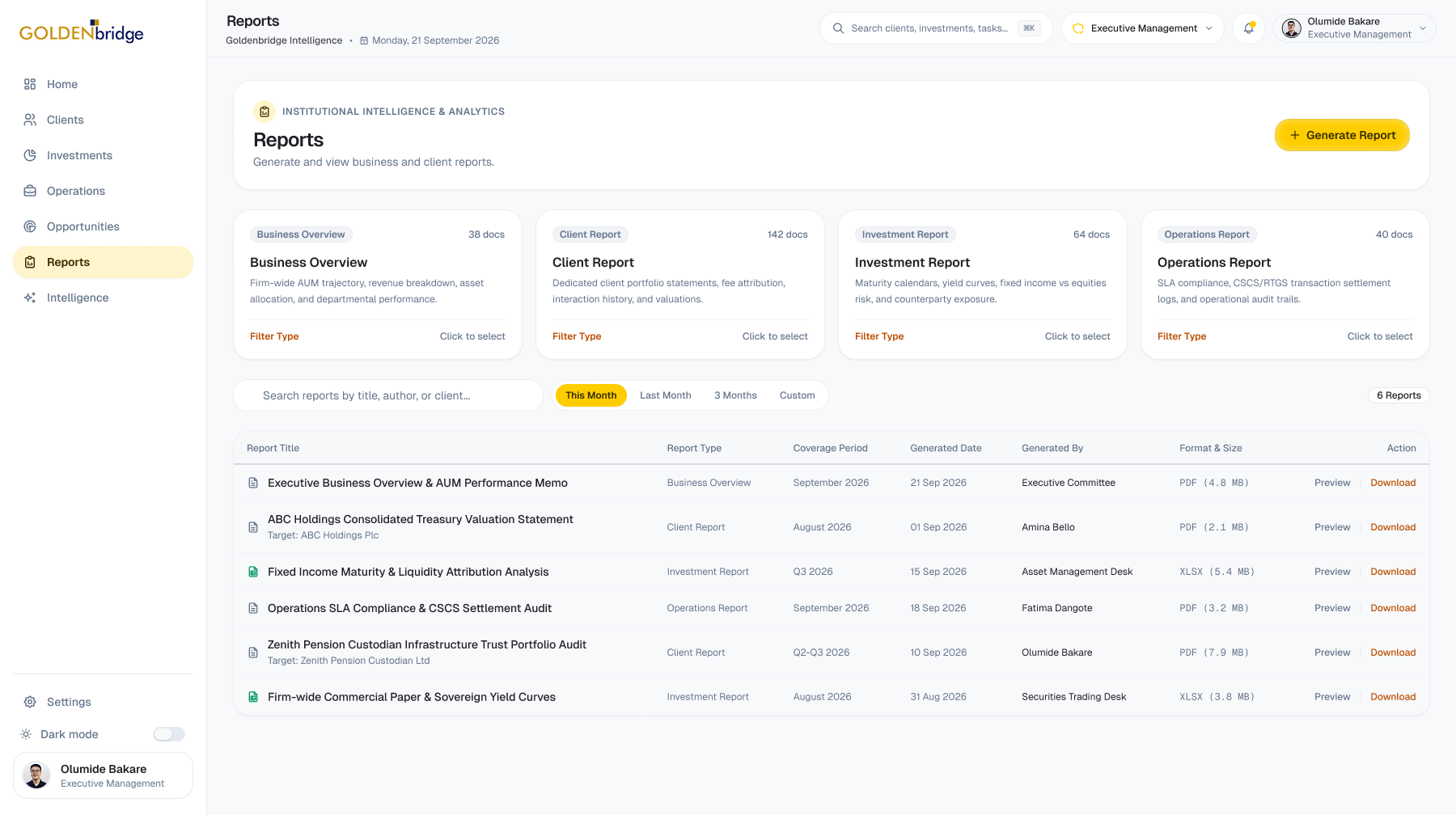Download the Fixed Income Maturity analysis
Viewport: 1456px width, 815px height.
(1393, 572)
